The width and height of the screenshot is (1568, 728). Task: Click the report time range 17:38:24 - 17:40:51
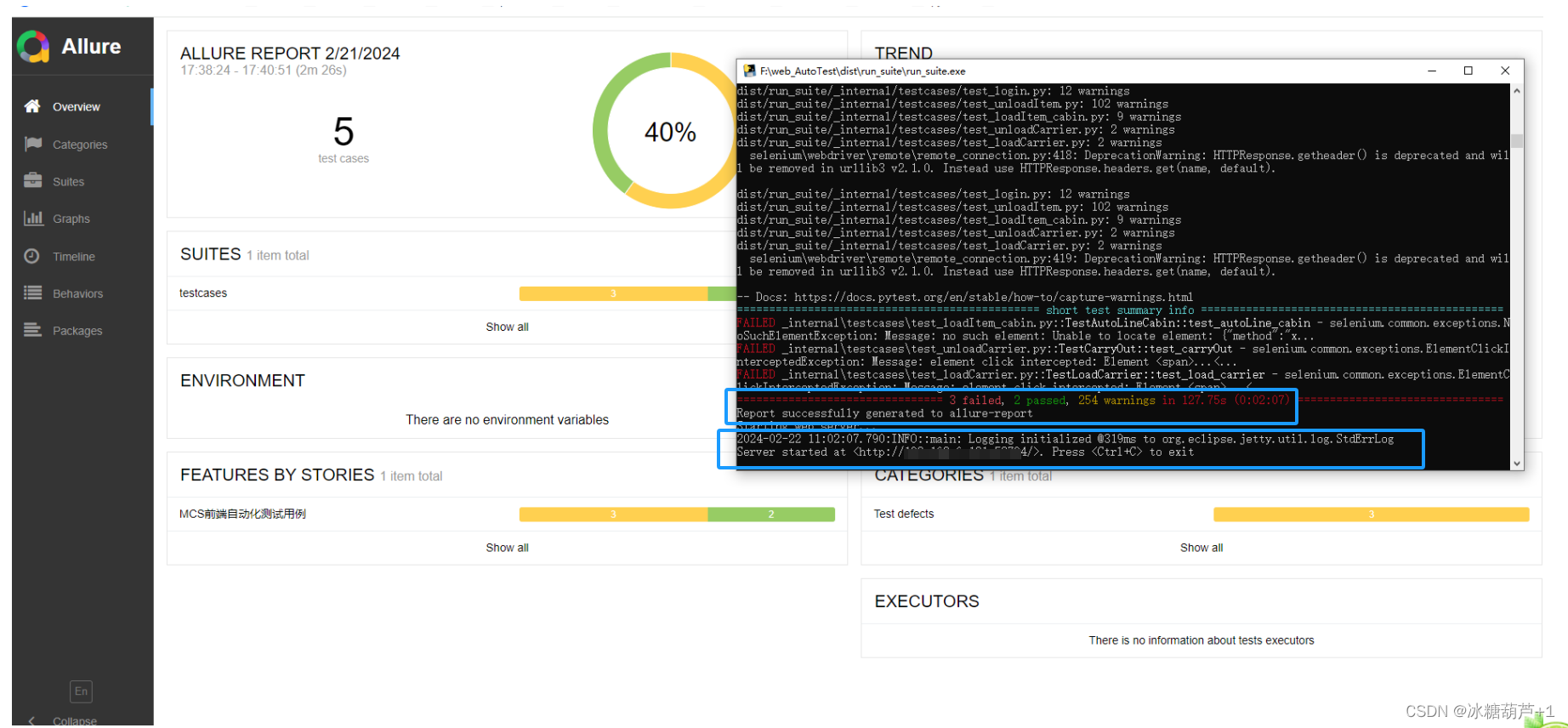(264, 71)
